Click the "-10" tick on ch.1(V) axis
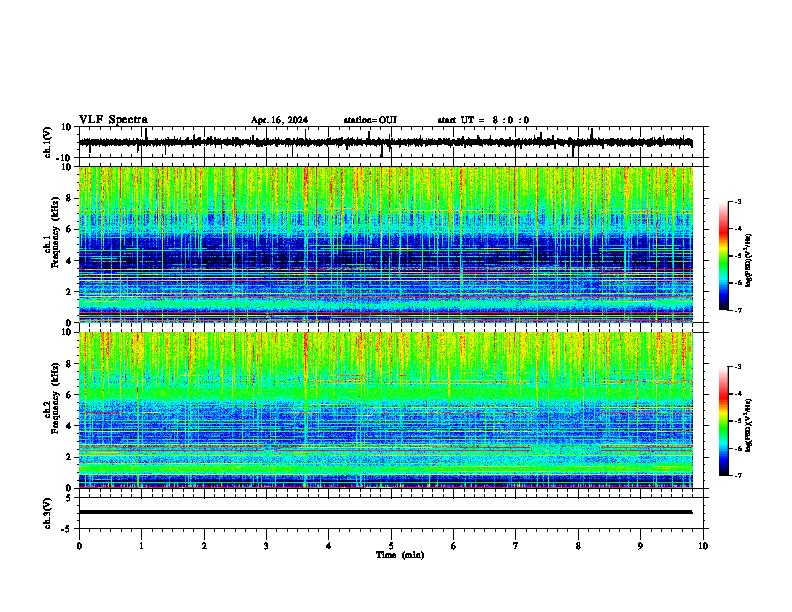Screen dimensions: 792x612 64,158
